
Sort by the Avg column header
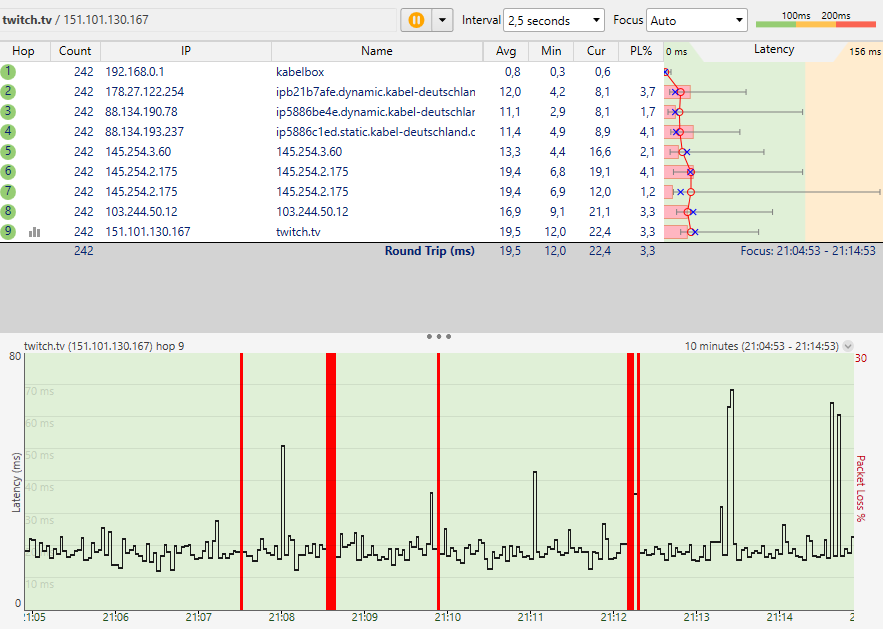[x=506, y=51]
